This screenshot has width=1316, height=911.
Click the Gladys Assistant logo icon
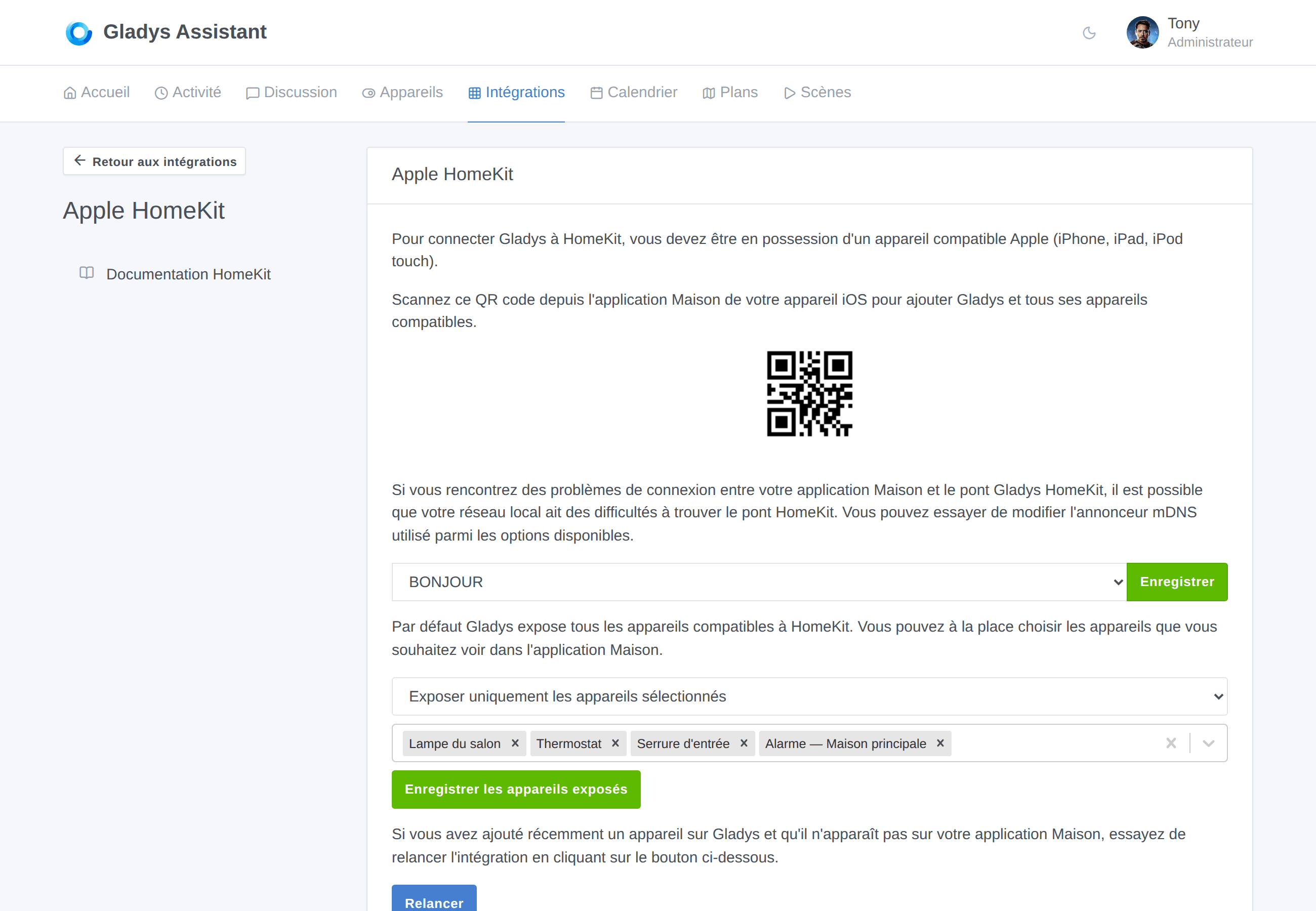pos(79,32)
